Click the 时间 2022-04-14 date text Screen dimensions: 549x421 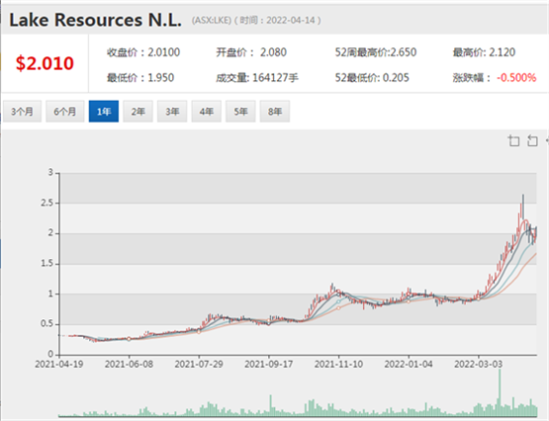277,20
